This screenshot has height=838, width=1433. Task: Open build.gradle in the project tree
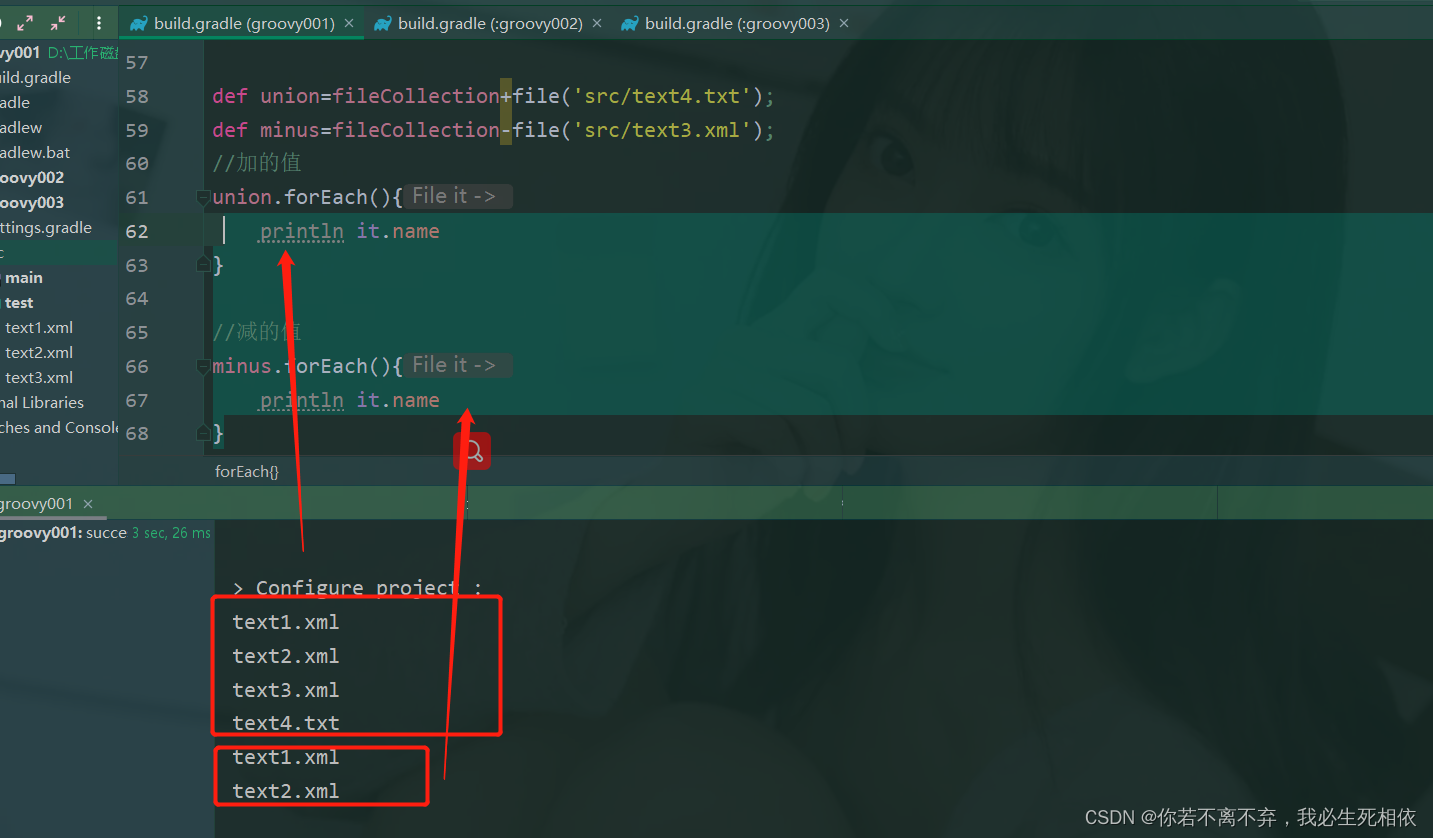point(35,77)
